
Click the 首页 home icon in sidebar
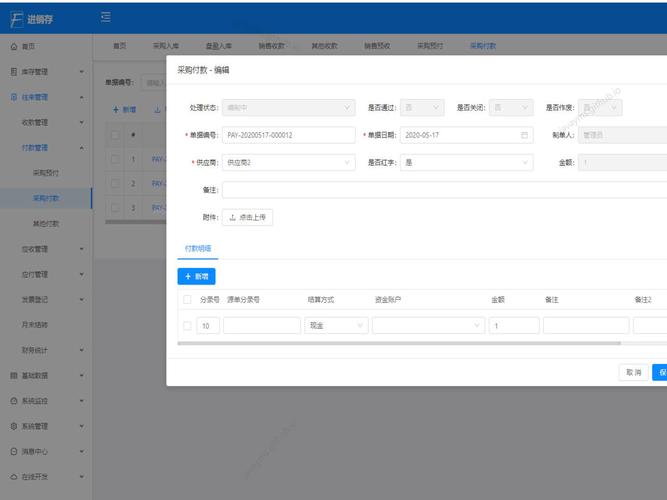click(x=13, y=47)
